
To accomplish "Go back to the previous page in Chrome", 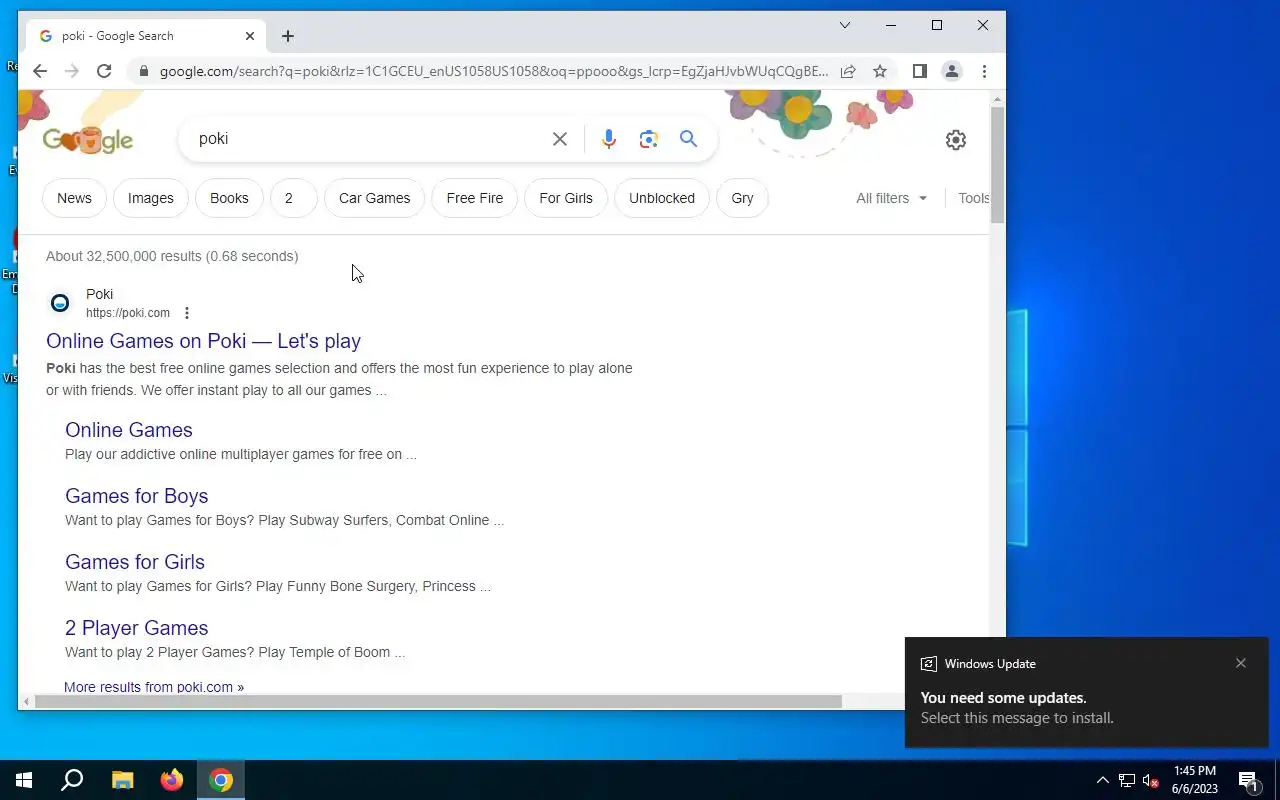I will [x=40, y=71].
